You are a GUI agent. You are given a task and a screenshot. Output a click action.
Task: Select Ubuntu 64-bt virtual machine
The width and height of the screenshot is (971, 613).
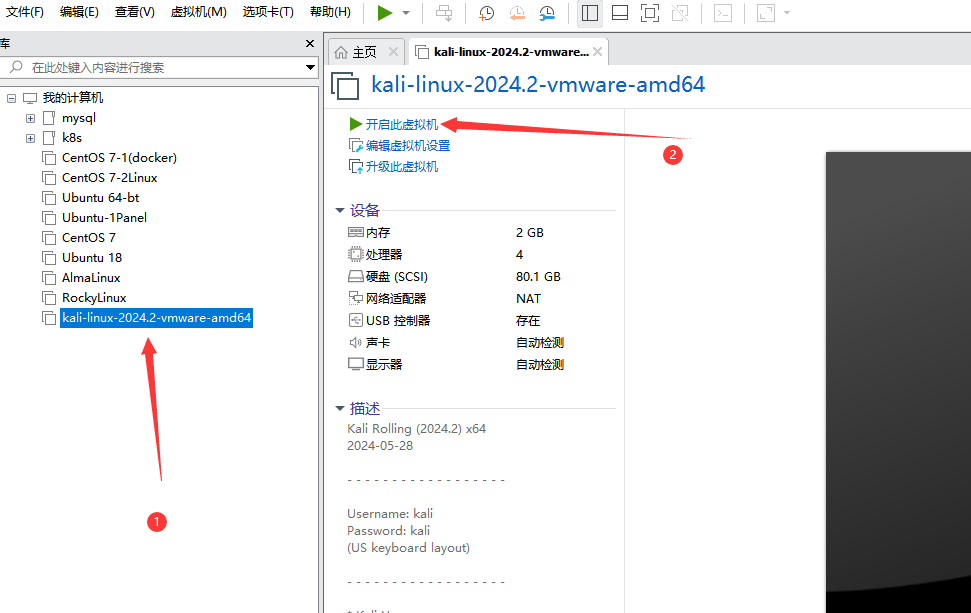pos(100,198)
